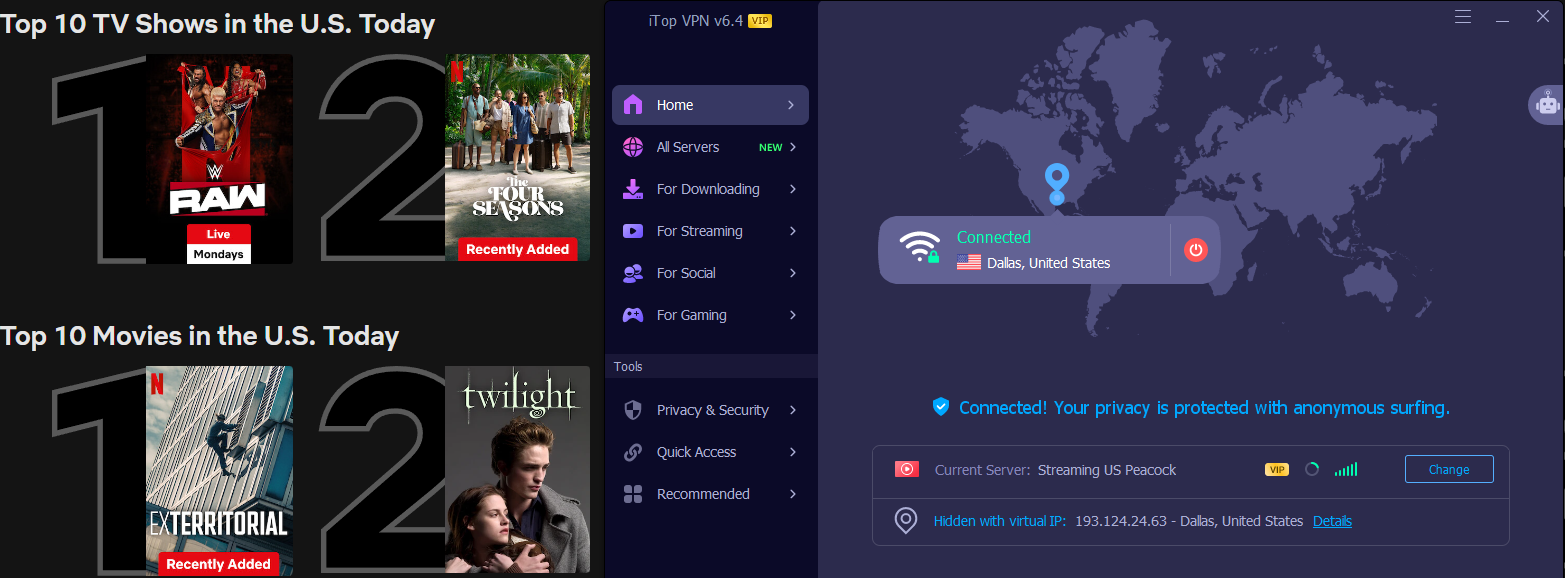Image resolution: width=1565 pixels, height=578 pixels.
Task: Click the Live Mondays badge on Raw
Action: click(219, 244)
